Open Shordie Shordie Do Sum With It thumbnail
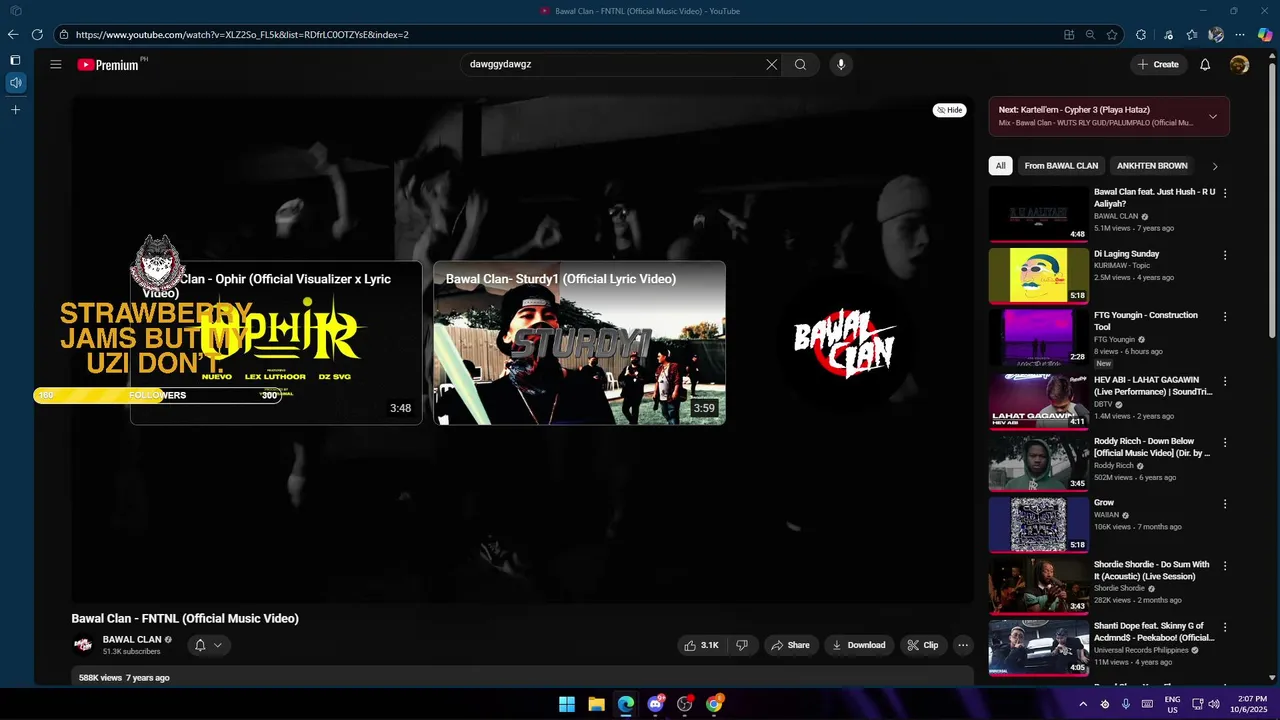Image resolution: width=1280 pixels, height=720 pixels. click(1038, 586)
